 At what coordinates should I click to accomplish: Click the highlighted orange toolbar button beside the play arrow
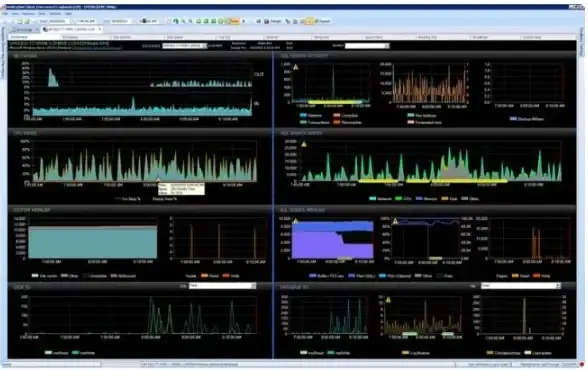pyautogui.click(x=234, y=21)
